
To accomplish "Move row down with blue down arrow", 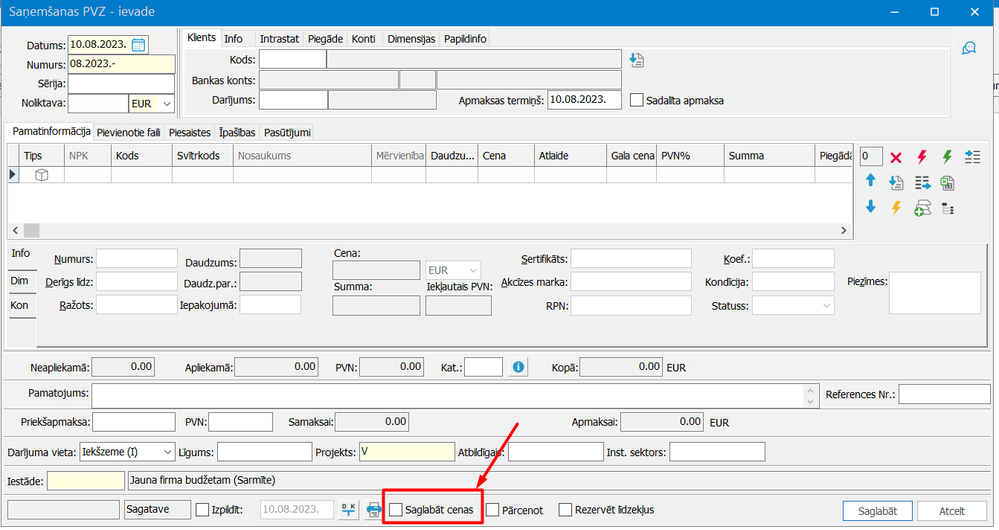I will 870,207.
